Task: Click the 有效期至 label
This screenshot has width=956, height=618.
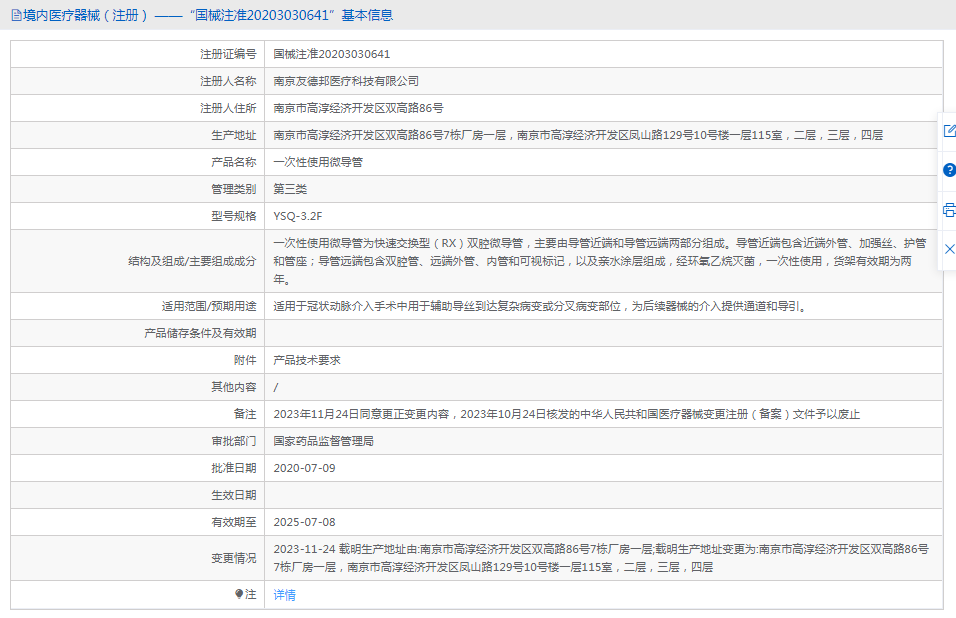Action: tap(234, 522)
